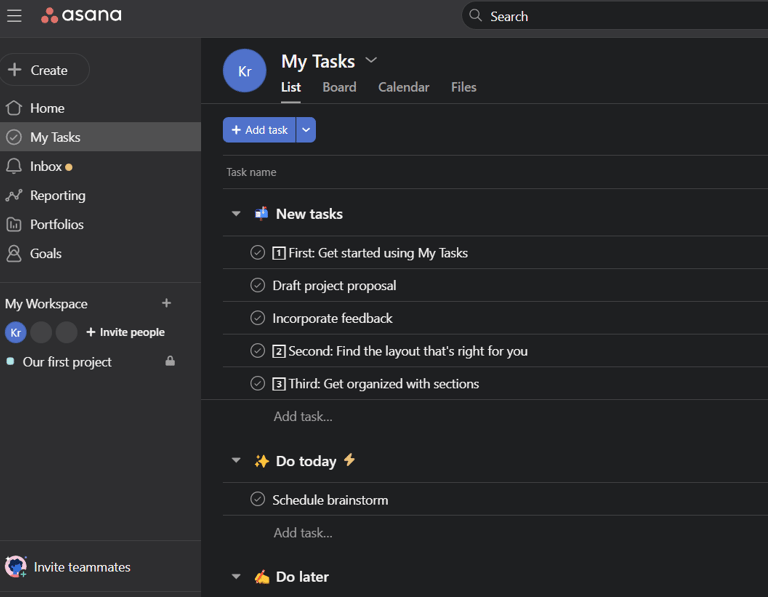768x597 pixels.
Task: Click the My Workspace heading
Action: pos(46,304)
